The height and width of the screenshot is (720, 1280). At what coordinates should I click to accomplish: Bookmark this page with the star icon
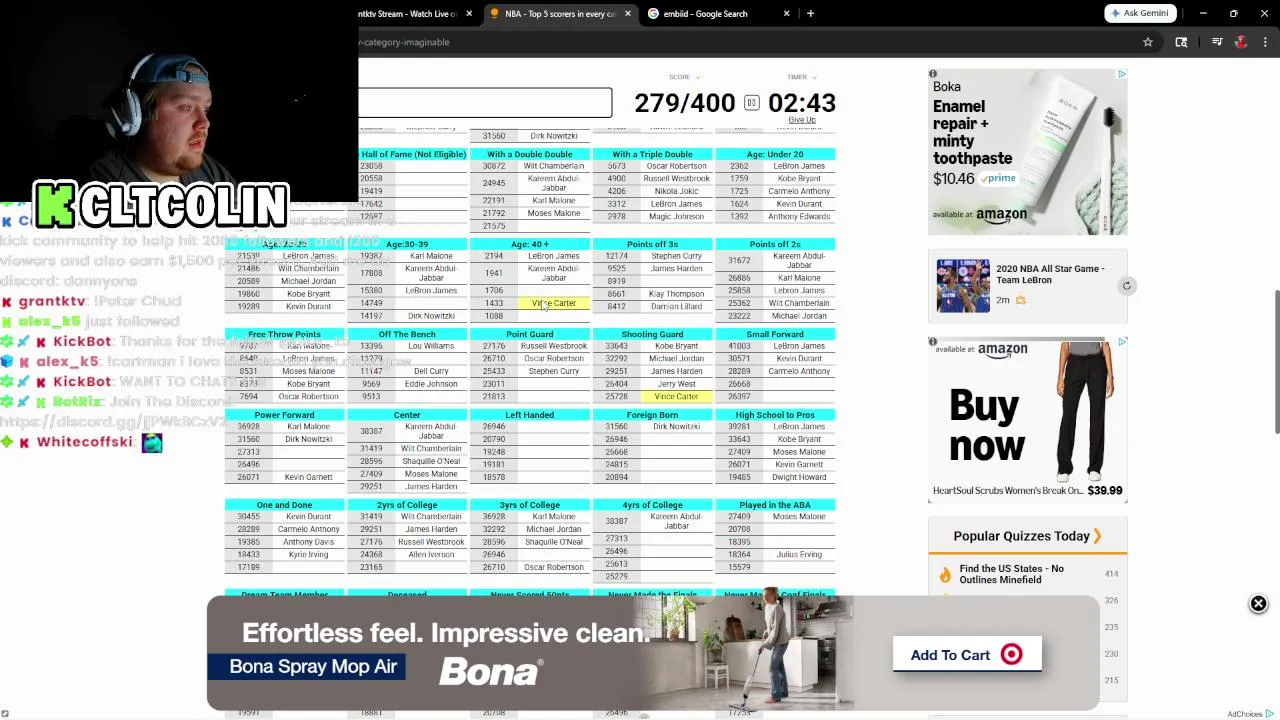[x=1148, y=42]
